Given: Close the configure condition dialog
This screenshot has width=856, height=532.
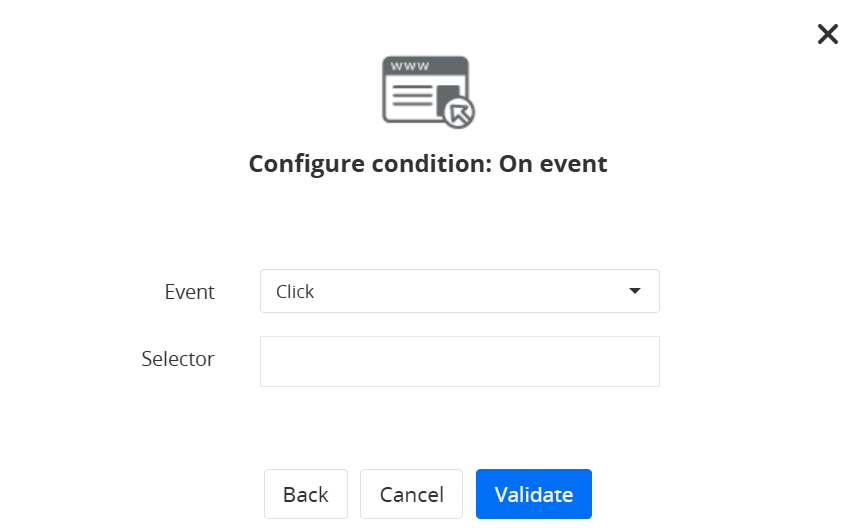Looking at the screenshot, I should pos(828,35).
